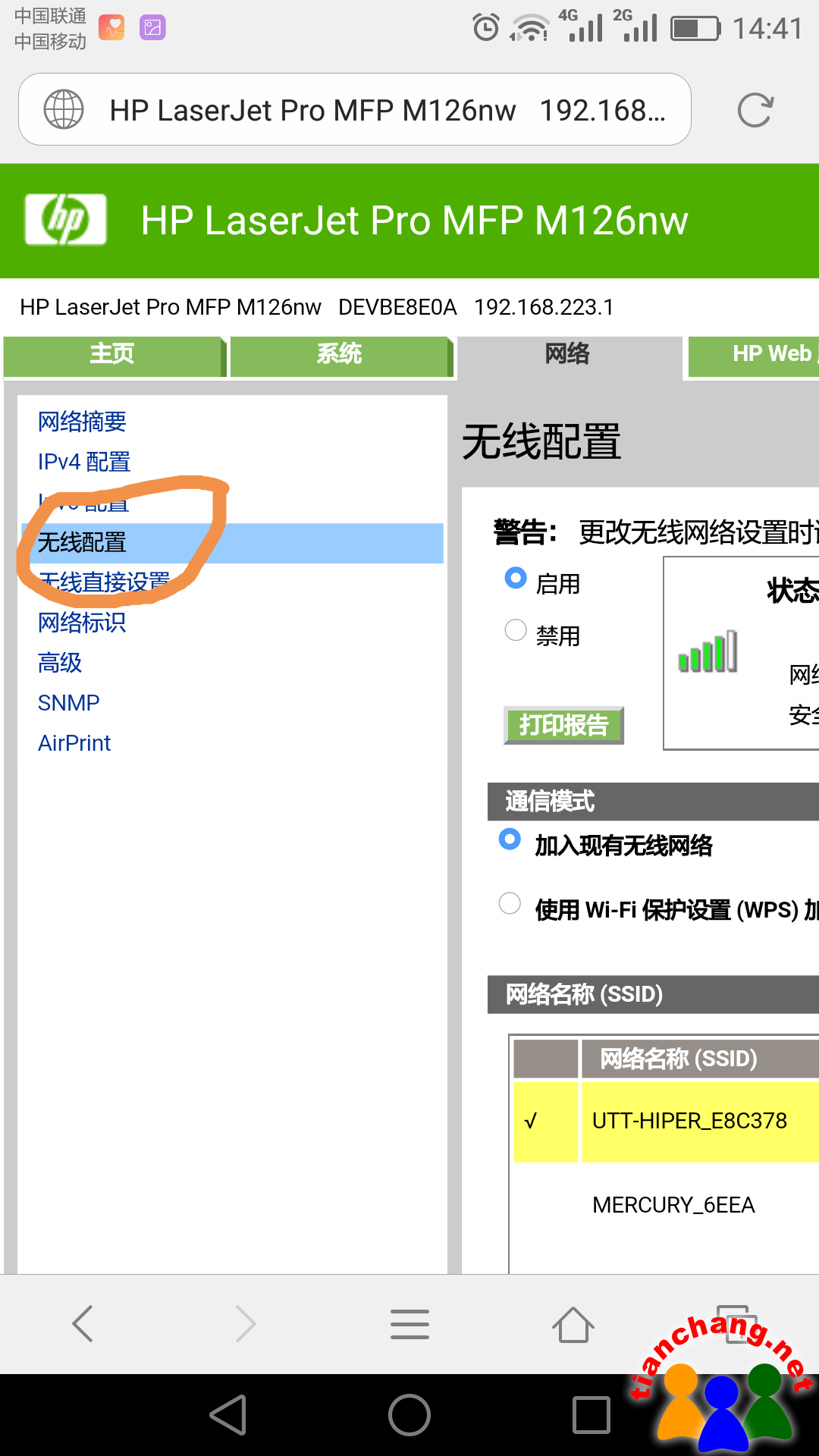Tap the Wi-Fi status bar icon
Viewport: 819px width, 1456px height.
point(529,28)
